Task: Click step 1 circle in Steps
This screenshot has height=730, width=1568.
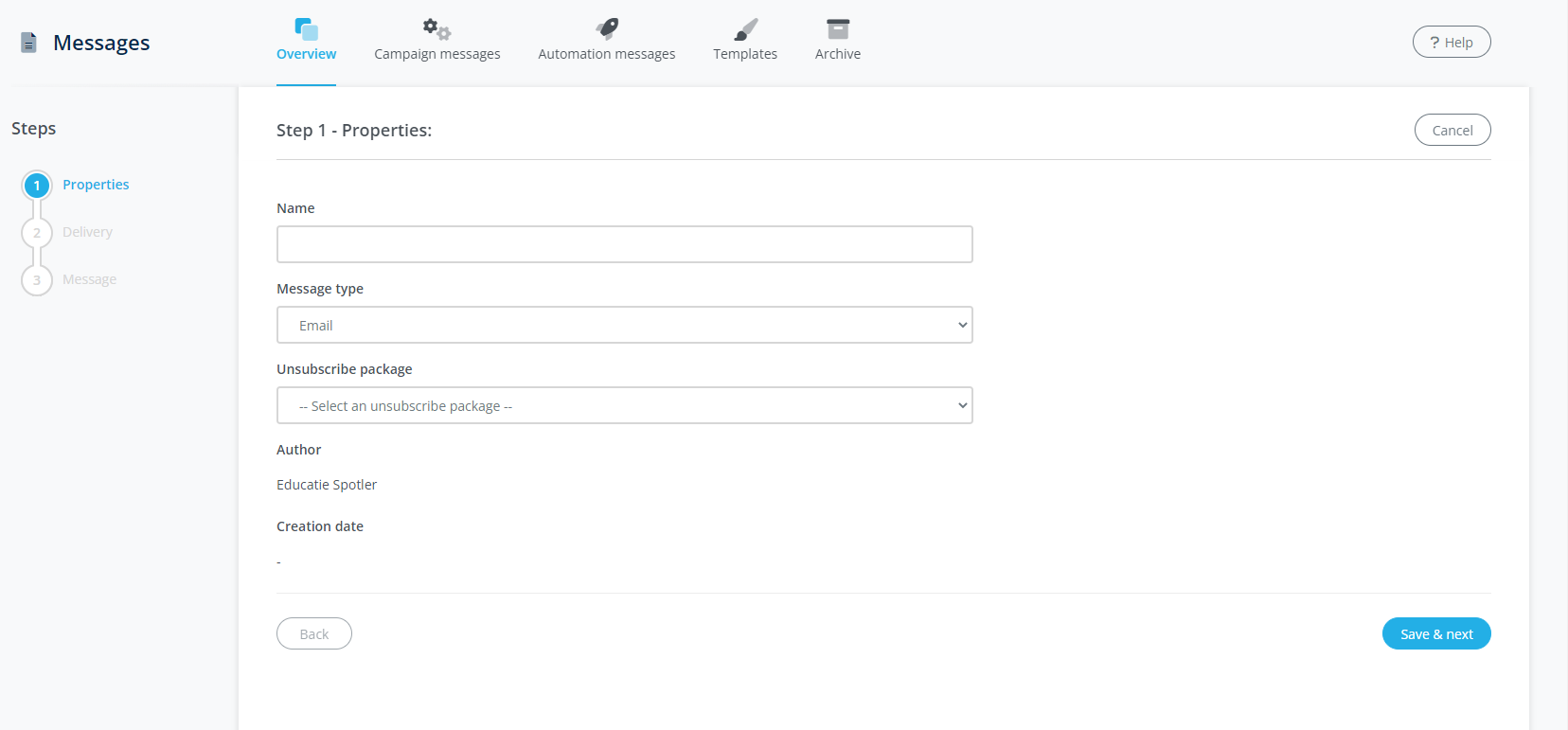Action: click(x=37, y=186)
